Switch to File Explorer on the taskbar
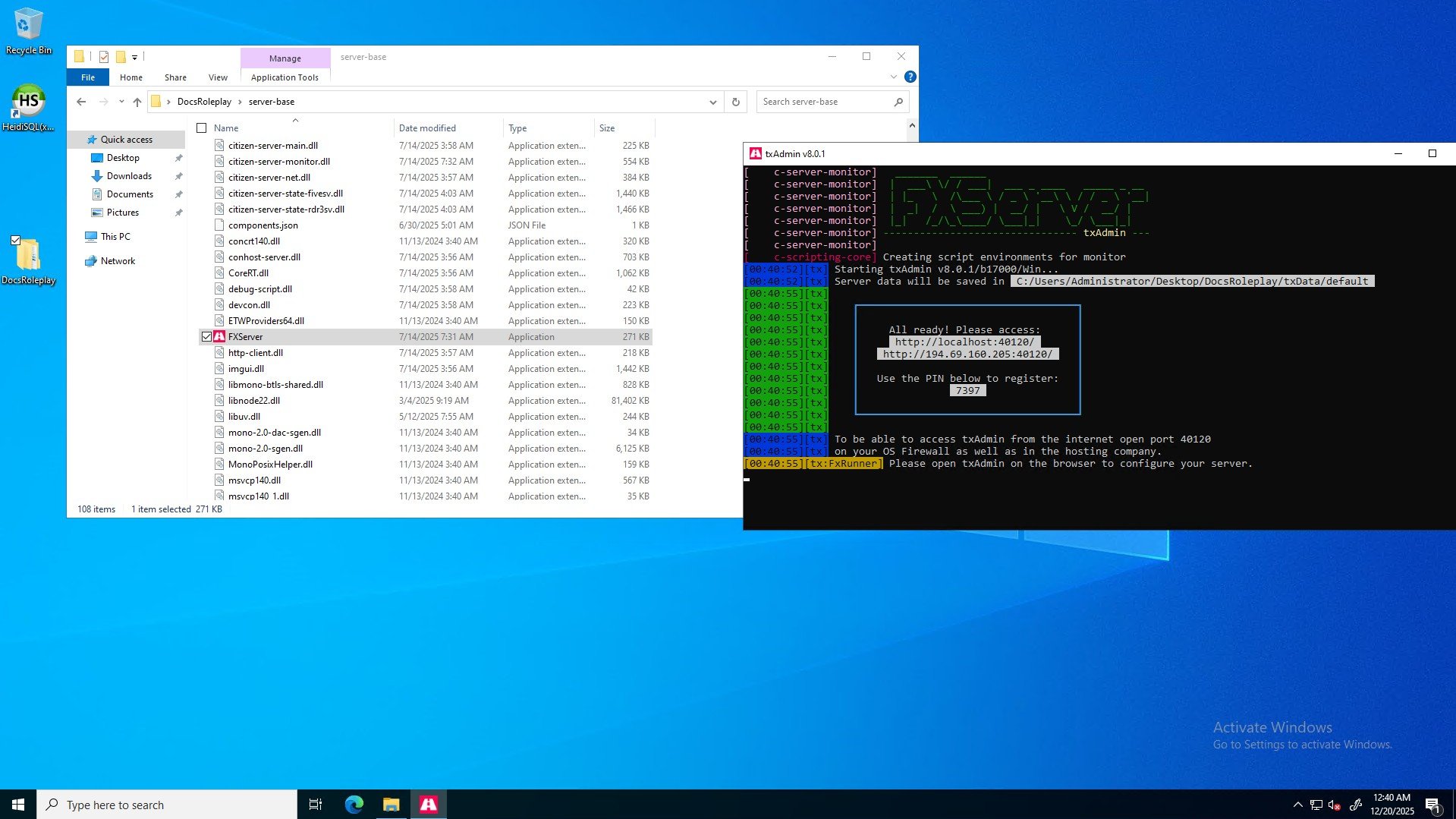Screen dimensions: 1456x819 392,805
